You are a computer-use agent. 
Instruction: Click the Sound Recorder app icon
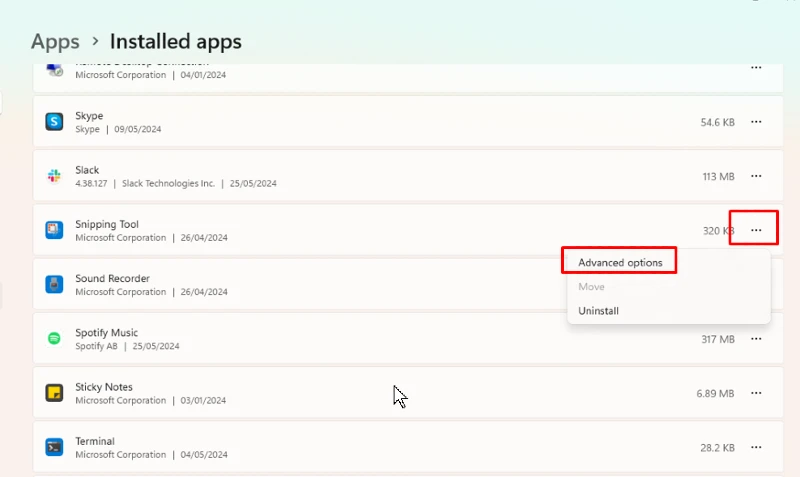(x=54, y=284)
